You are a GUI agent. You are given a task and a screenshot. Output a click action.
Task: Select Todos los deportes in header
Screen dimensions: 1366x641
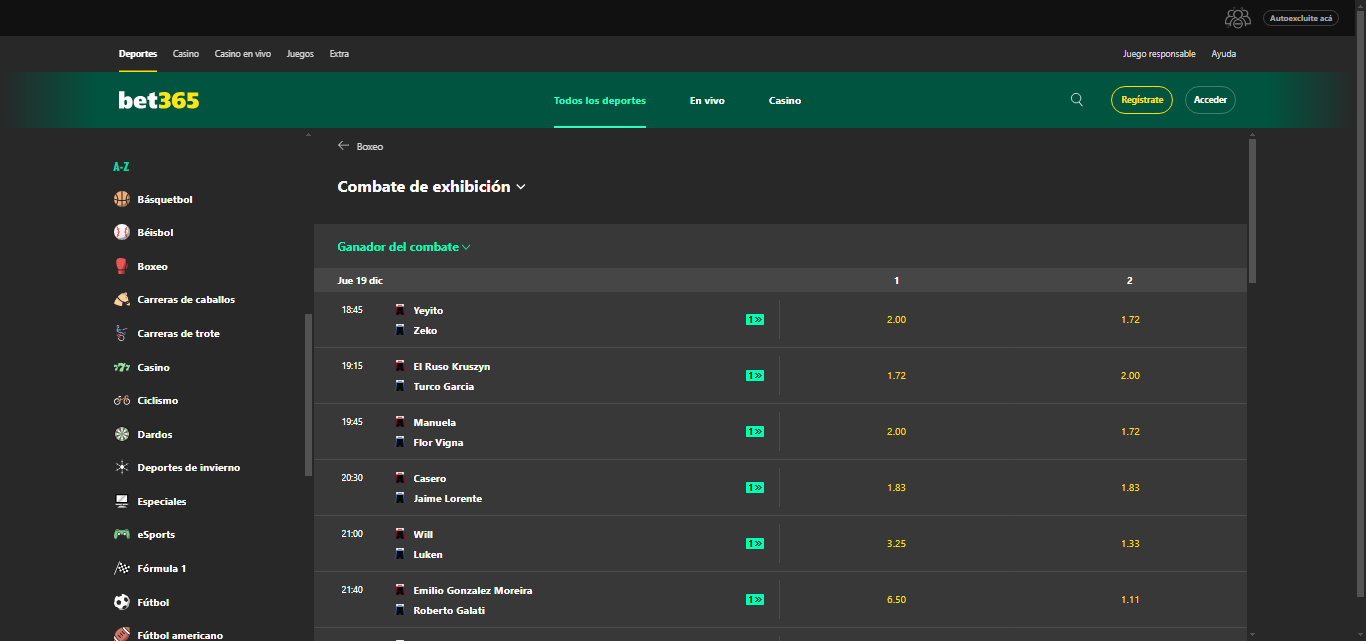pyautogui.click(x=600, y=100)
